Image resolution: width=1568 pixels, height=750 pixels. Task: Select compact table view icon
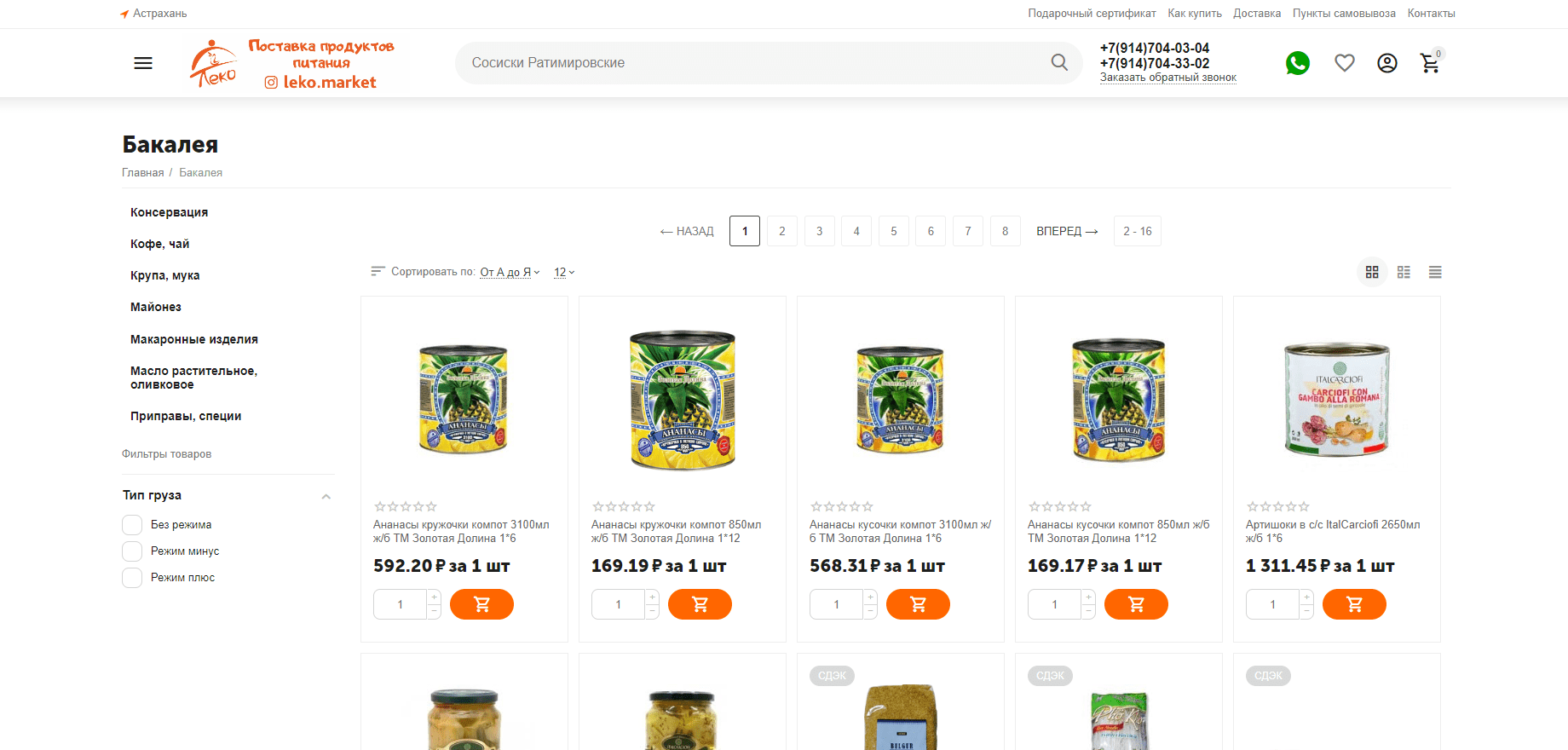[x=1435, y=272]
